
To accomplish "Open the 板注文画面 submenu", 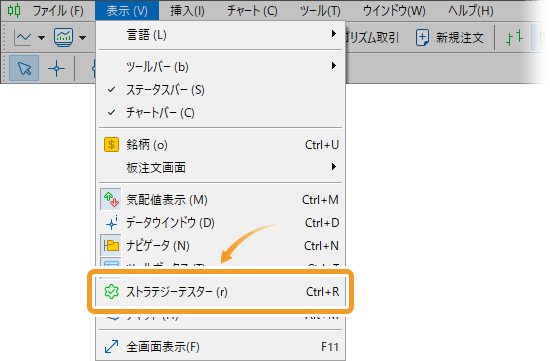I will [x=220, y=167].
